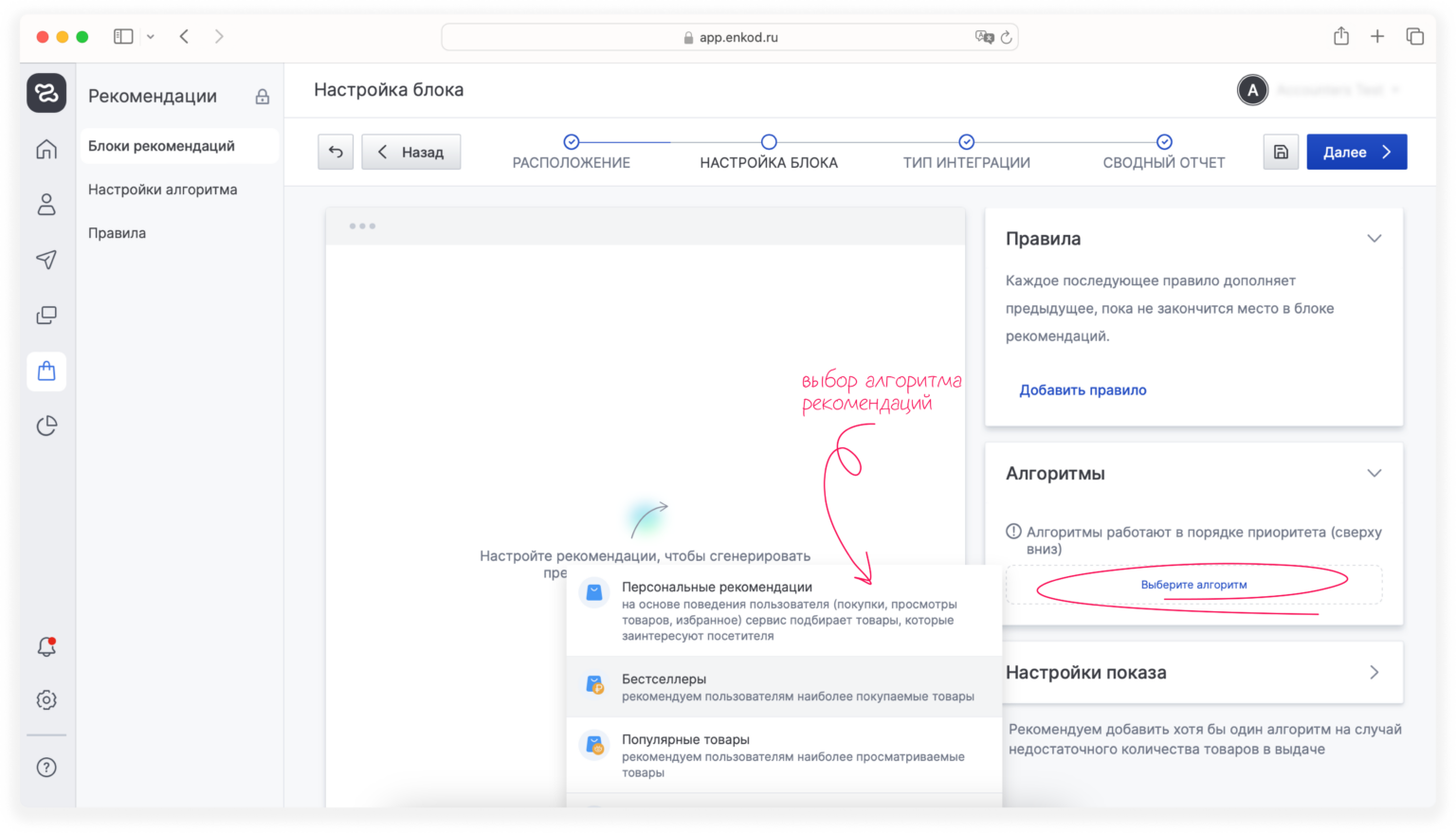Click the contacts person icon in sidebar
Image resolution: width=1456 pixels, height=833 pixels.
46,205
